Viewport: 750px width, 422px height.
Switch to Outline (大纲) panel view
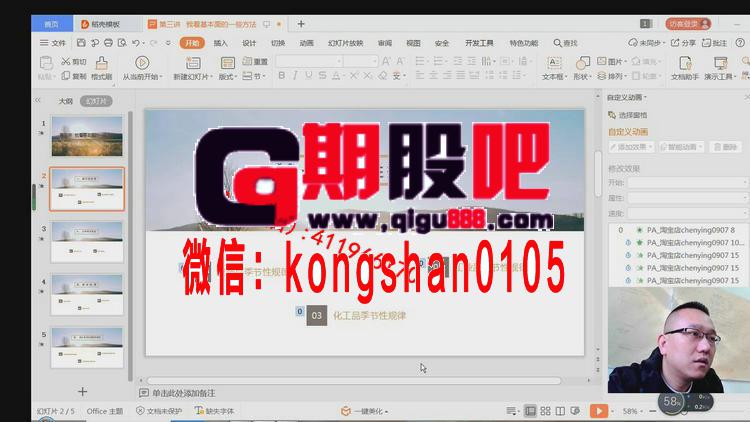click(x=66, y=101)
